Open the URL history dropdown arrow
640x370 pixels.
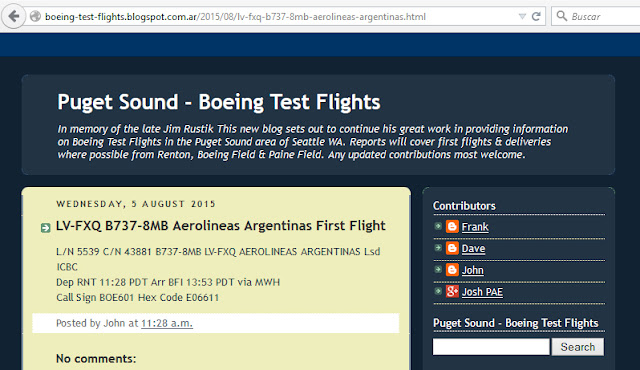point(522,16)
